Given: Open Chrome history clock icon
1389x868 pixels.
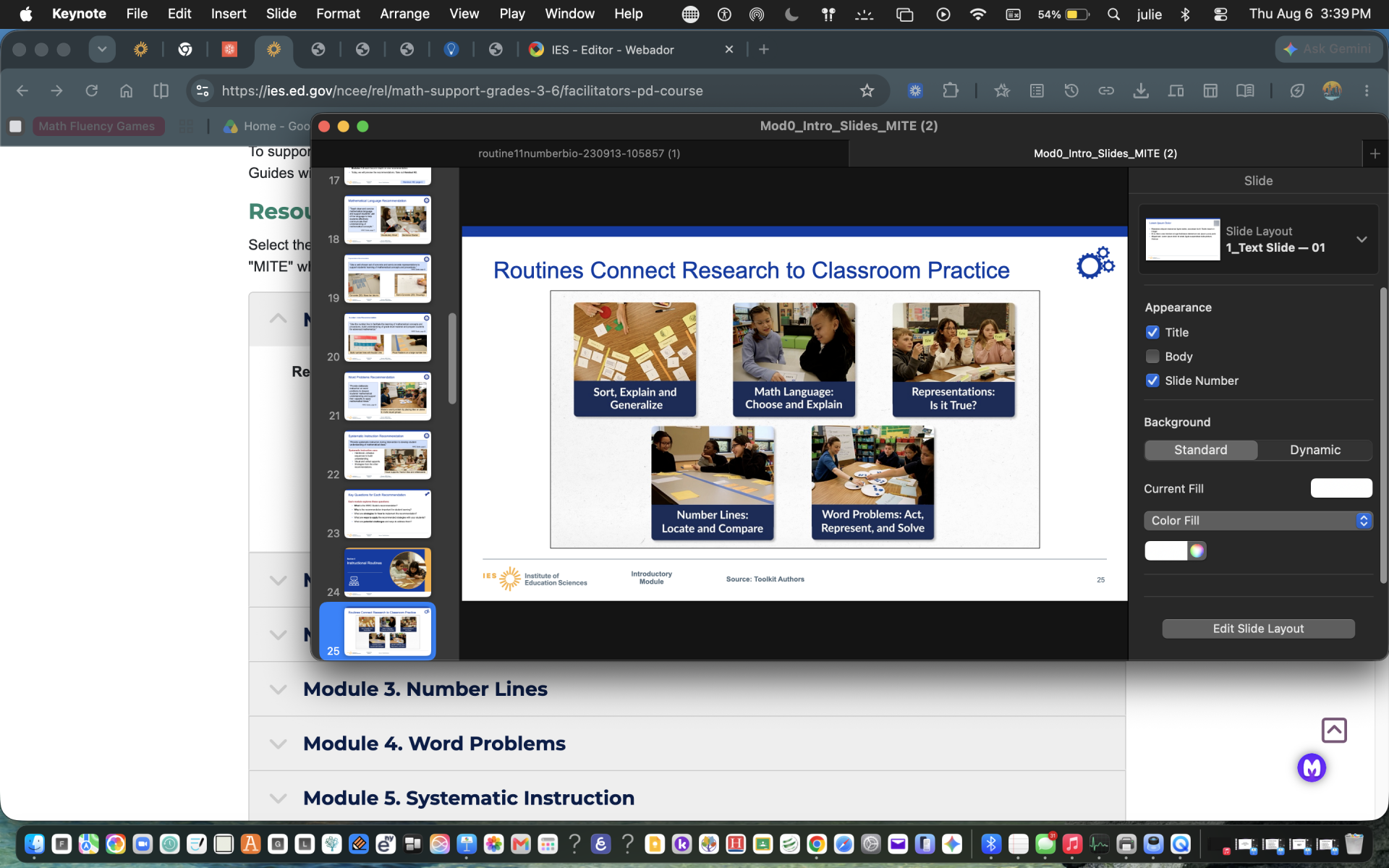Looking at the screenshot, I should click(x=1071, y=90).
